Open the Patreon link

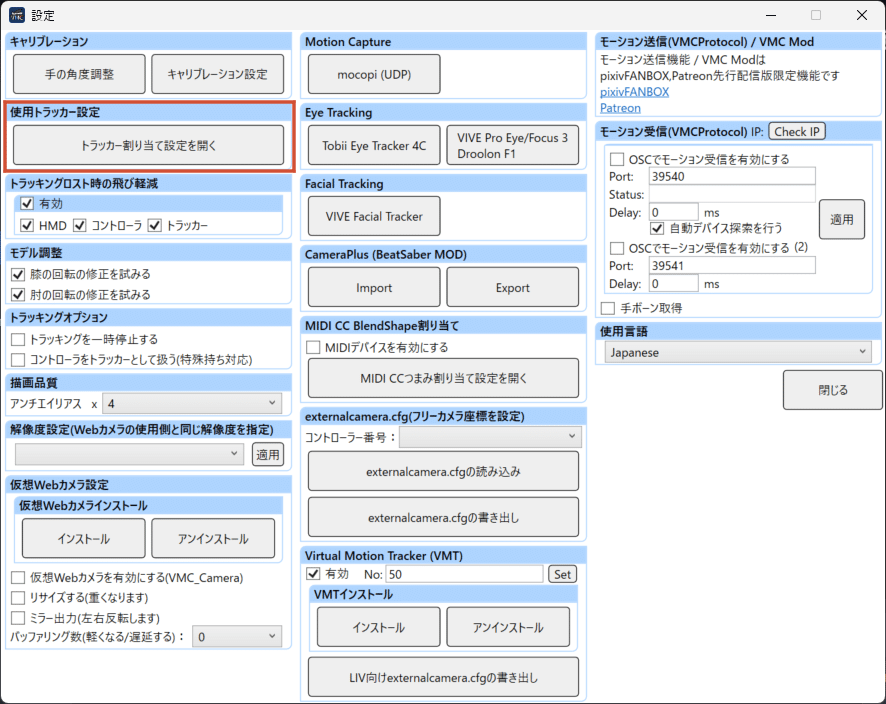[620, 108]
